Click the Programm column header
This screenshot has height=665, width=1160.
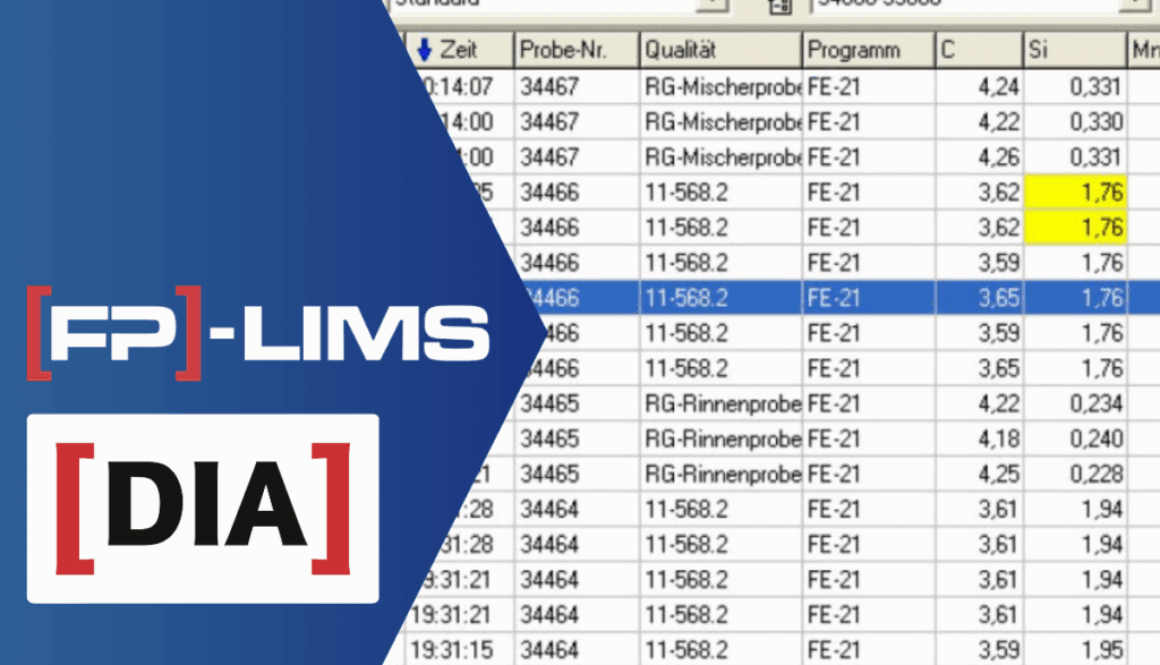coord(865,49)
